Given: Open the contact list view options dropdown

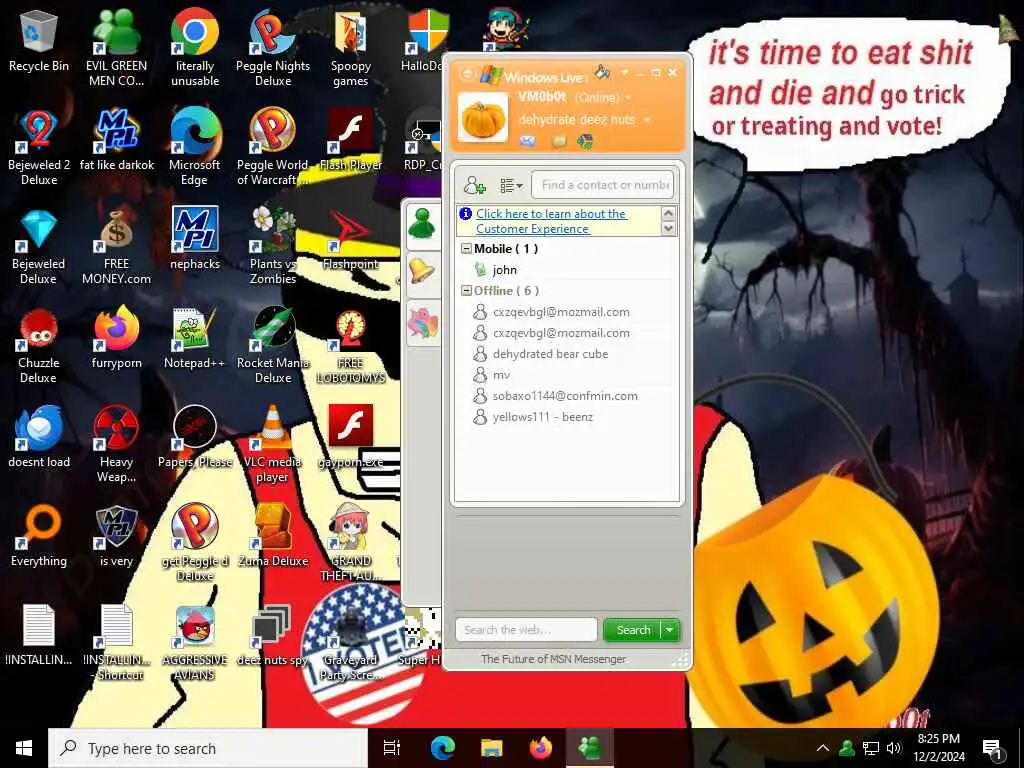Looking at the screenshot, I should click(511, 186).
